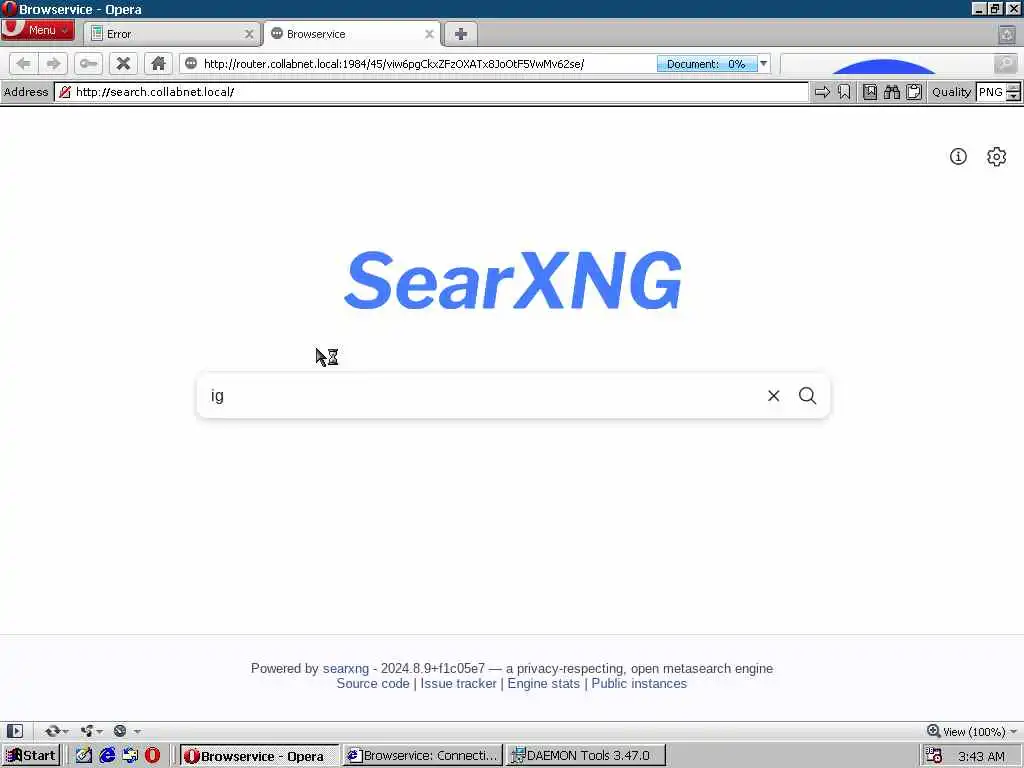Screen dimensions: 1024x768
Task: Click the 3:43 AM taskbar clock
Action: pos(981,756)
